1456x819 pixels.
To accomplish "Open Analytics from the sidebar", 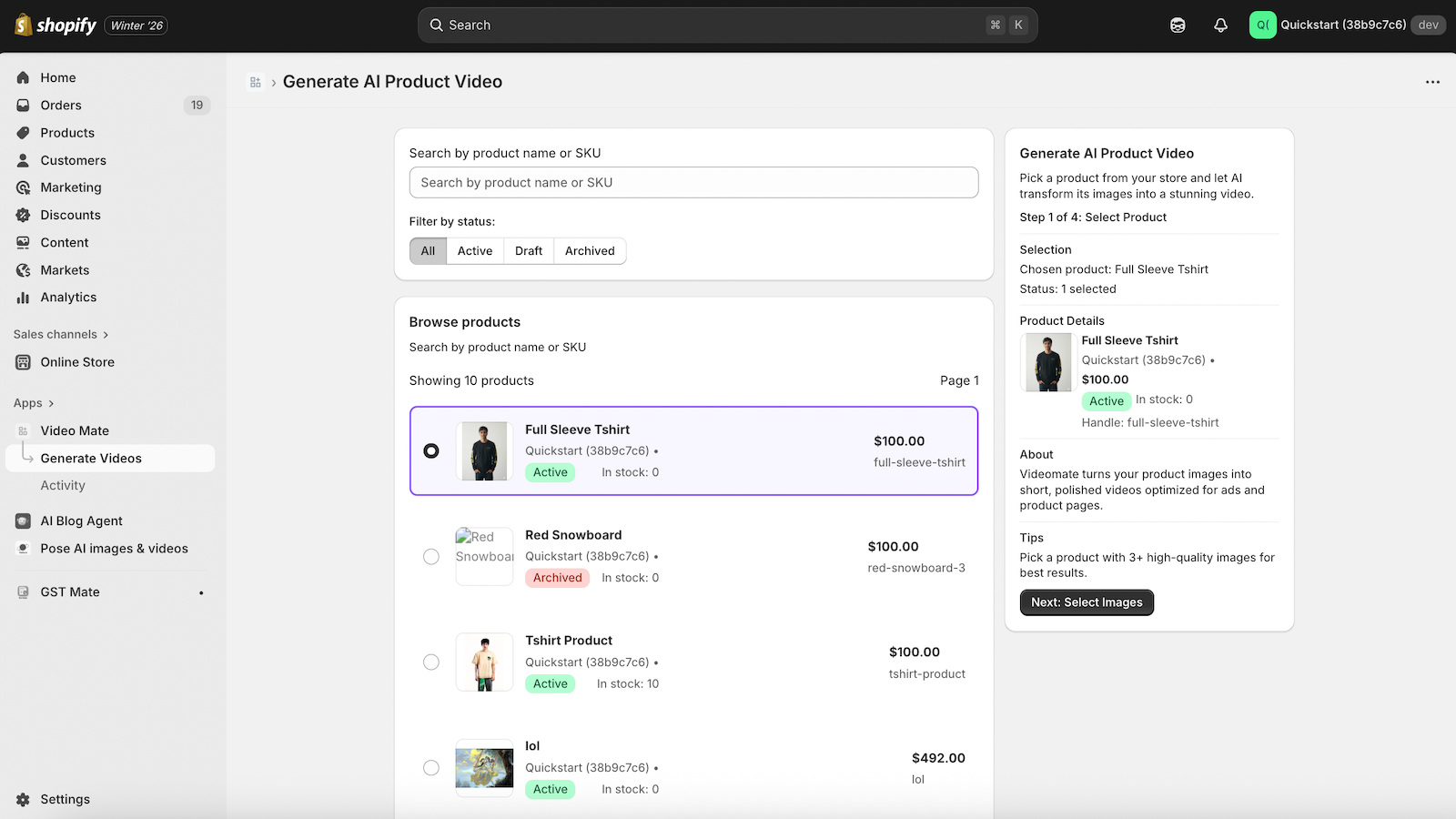I will [68, 297].
